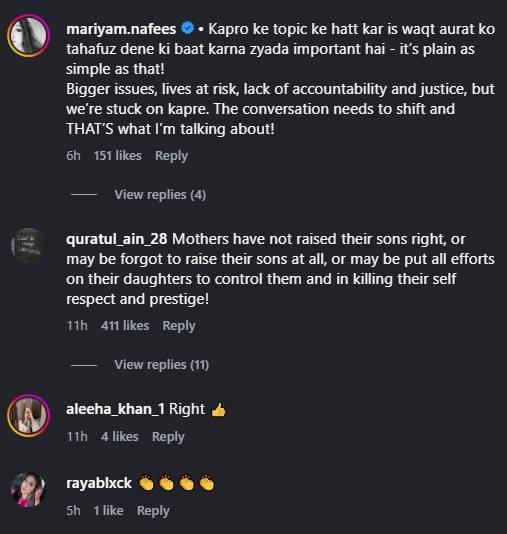Open mariyam.nafees profile picture
This screenshot has width=507, height=534.
29,35
